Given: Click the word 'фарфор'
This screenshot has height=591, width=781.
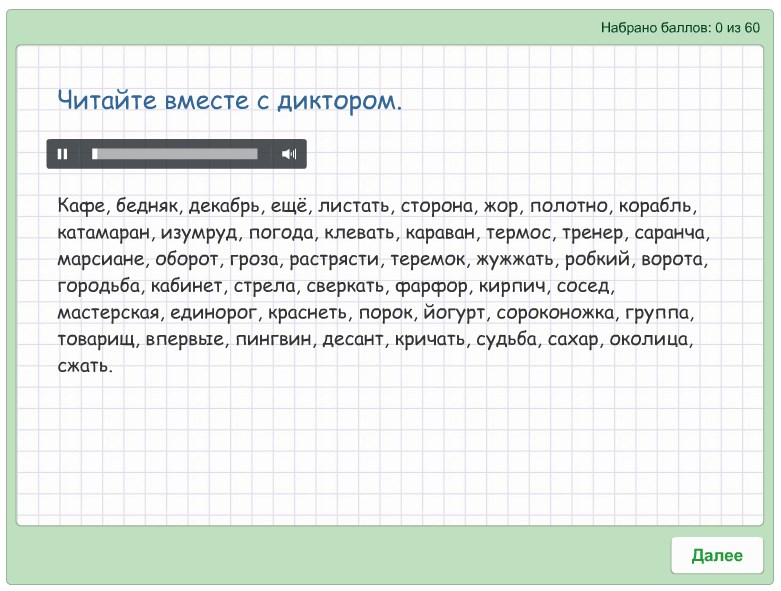Looking at the screenshot, I should pyautogui.click(x=431, y=286).
